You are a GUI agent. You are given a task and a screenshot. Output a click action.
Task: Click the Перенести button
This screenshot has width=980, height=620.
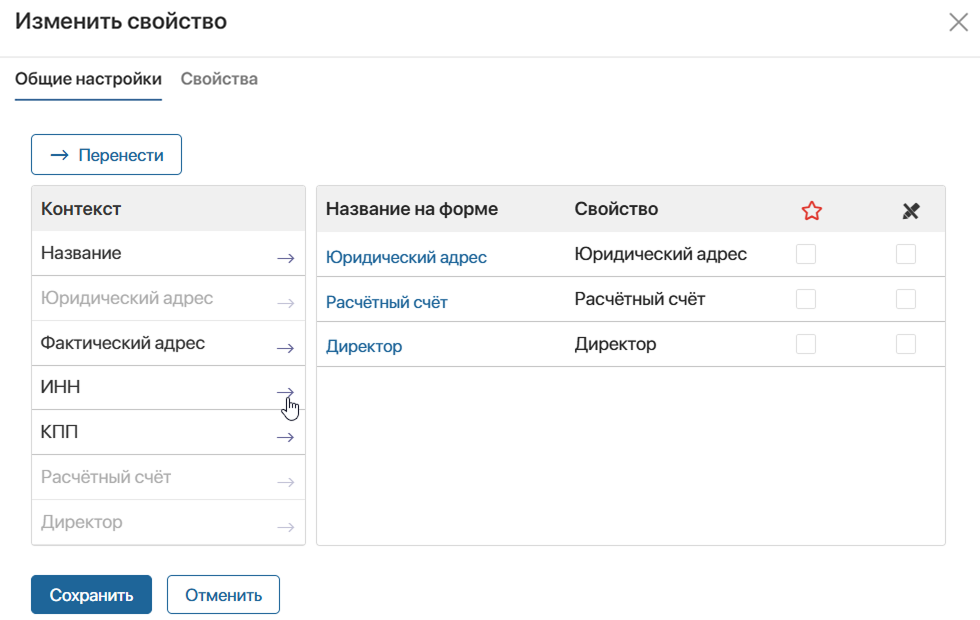coord(106,154)
